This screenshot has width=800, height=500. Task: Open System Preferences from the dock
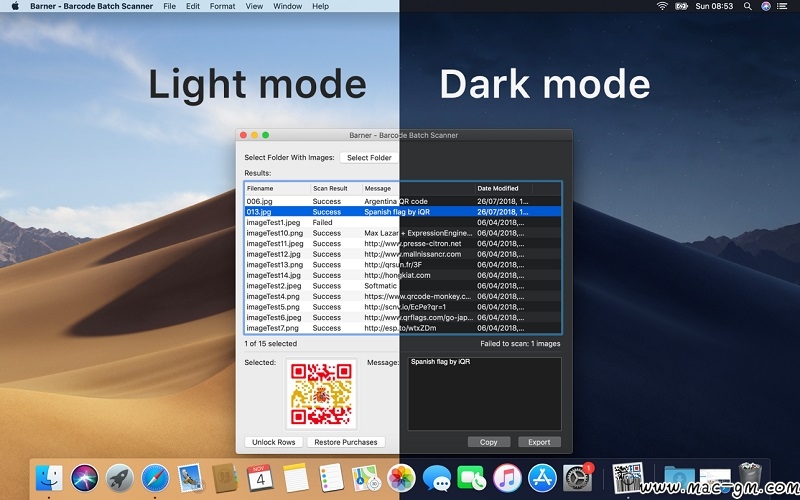(x=577, y=478)
